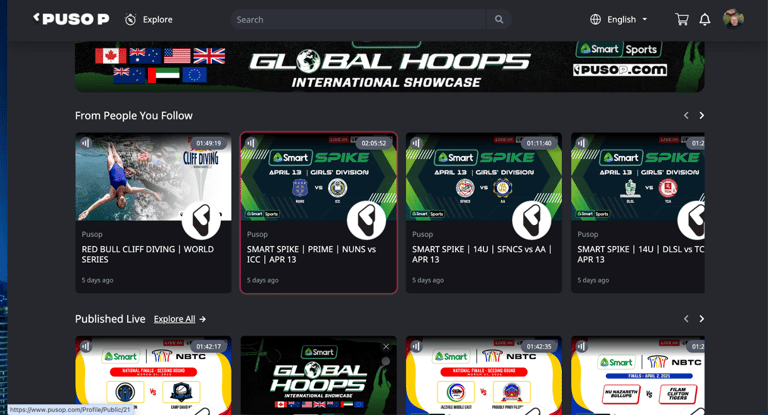Open Global Hoops card in Published Live
This screenshot has width=768, height=415.
[318, 375]
